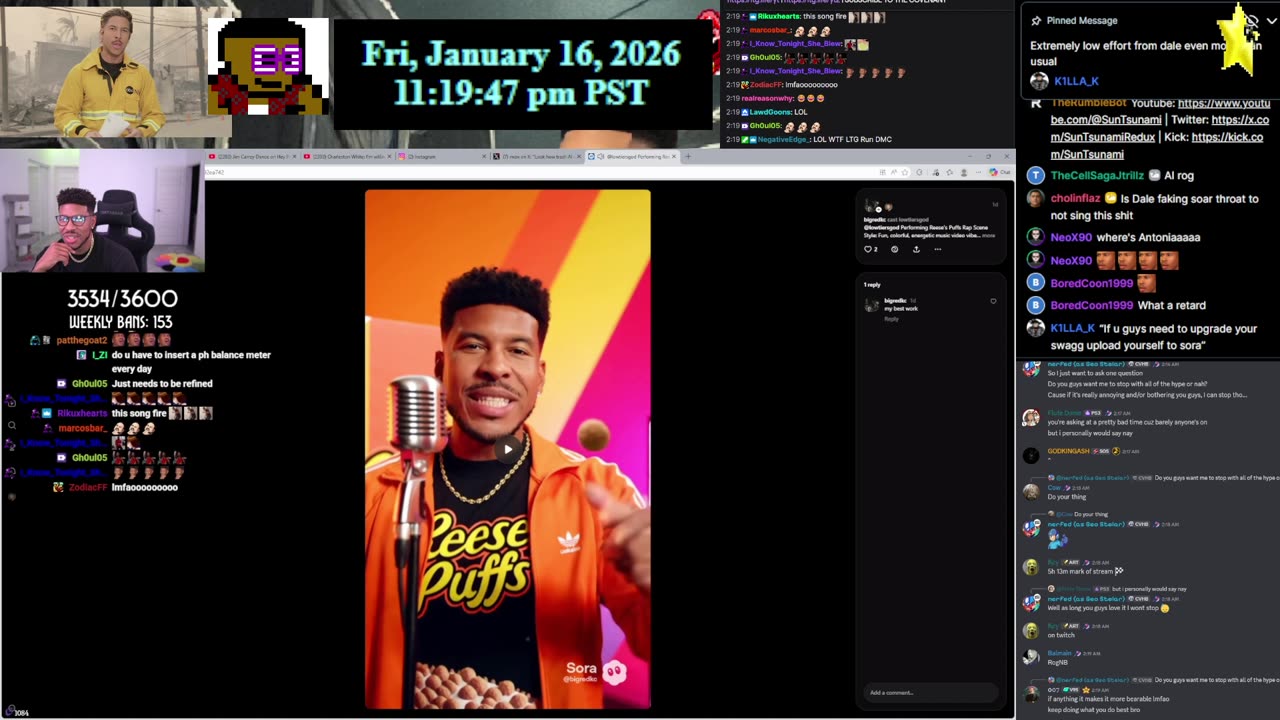Click the 'Add a comment...' field
The width and height of the screenshot is (1280, 720).
pos(931,692)
